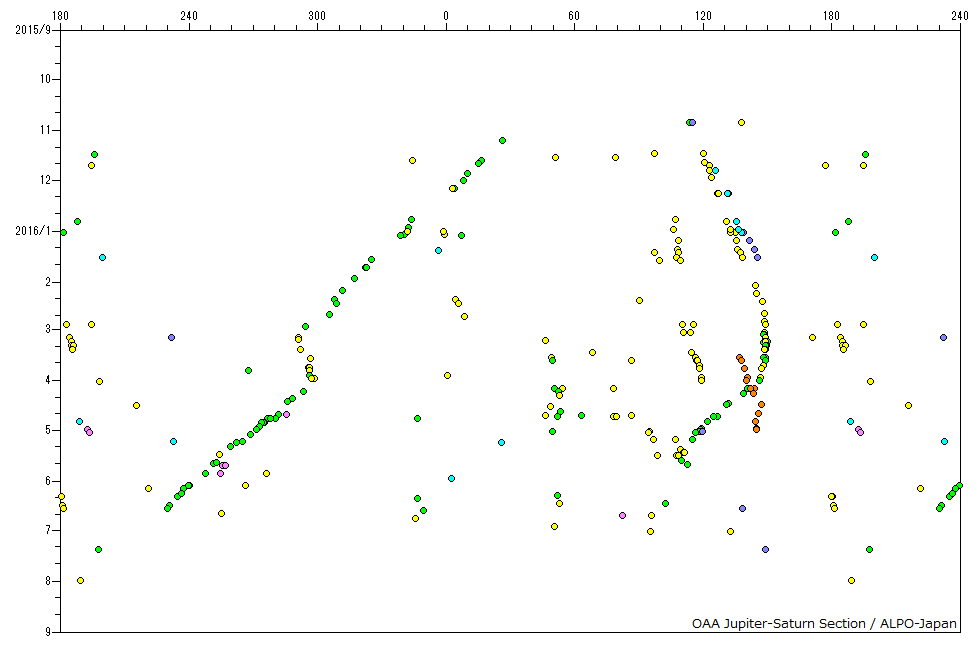Select the lone yellow point near longitude 90 below row 2
Screen dimensions: 980x650
pyautogui.click(x=639, y=301)
